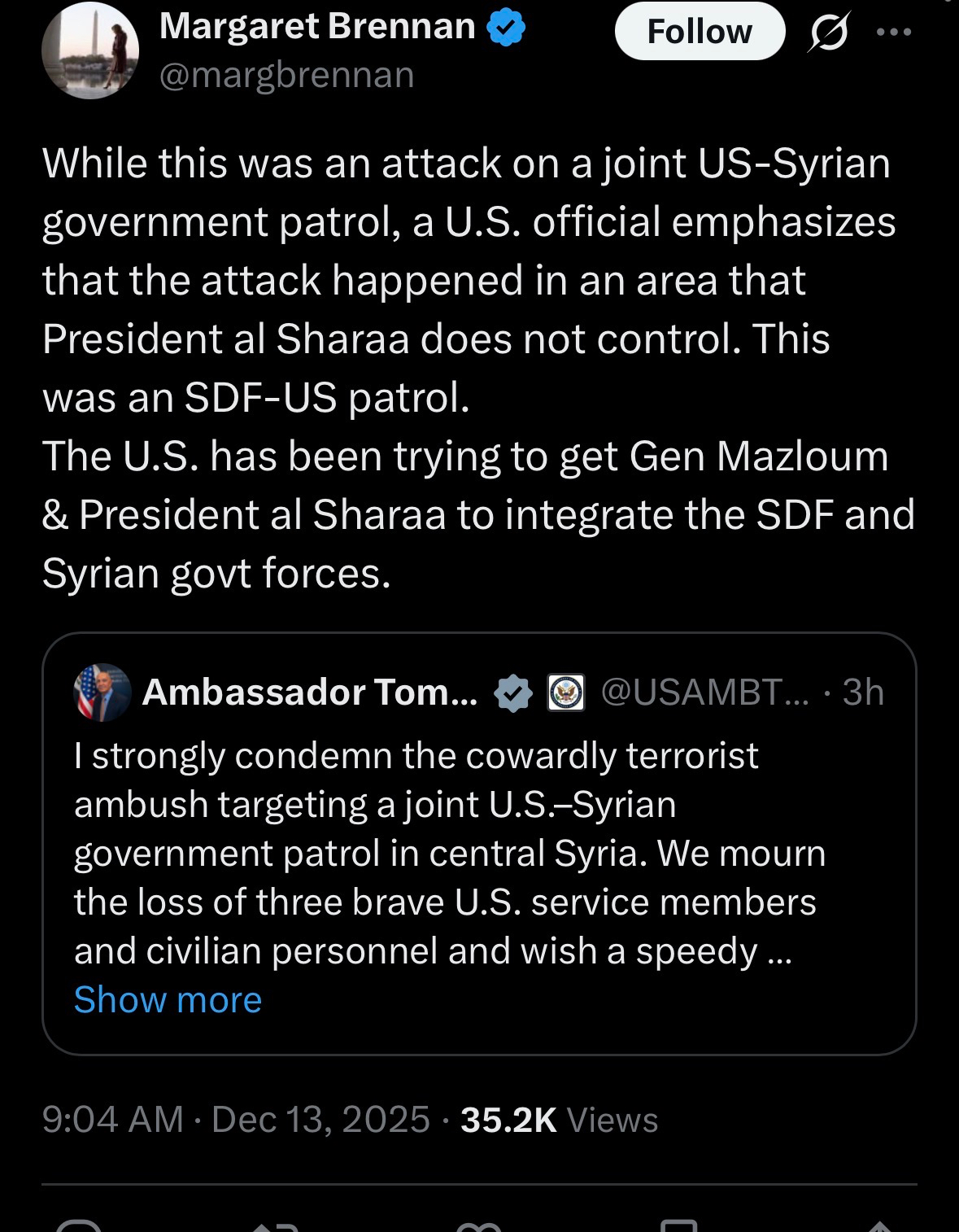This screenshot has width=959, height=1232.
Task: Like the post with the heart icon
Action: tap(478, 1225)
